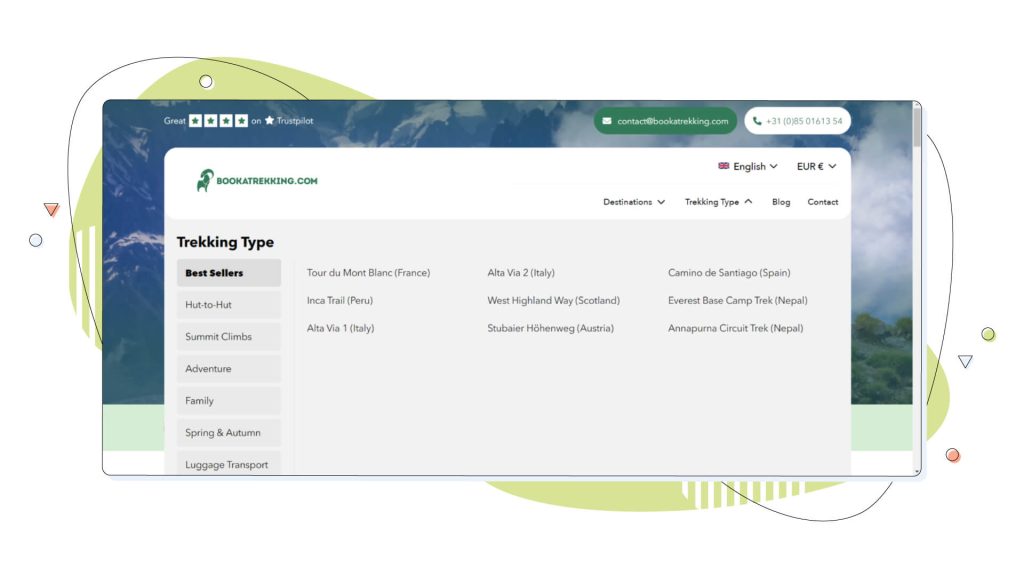Select the Best Sellers tab
Screen dimensions: 1024x576
click(x=229, y=273)
